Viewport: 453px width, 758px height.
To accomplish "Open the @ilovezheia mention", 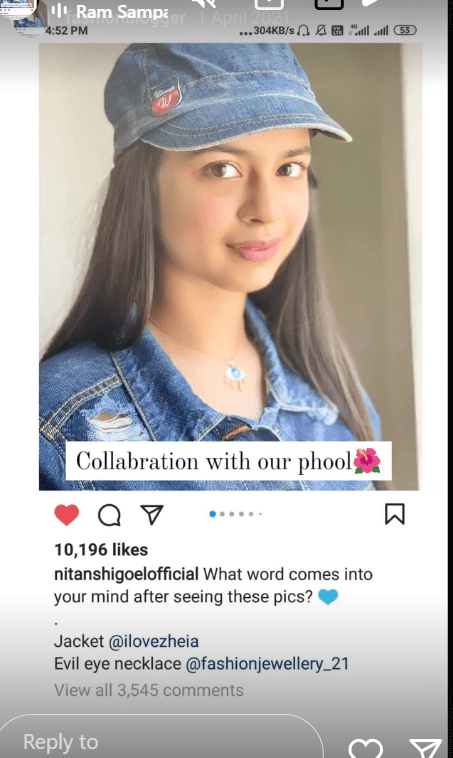I will pyautogui.click(x=153, y=641).
